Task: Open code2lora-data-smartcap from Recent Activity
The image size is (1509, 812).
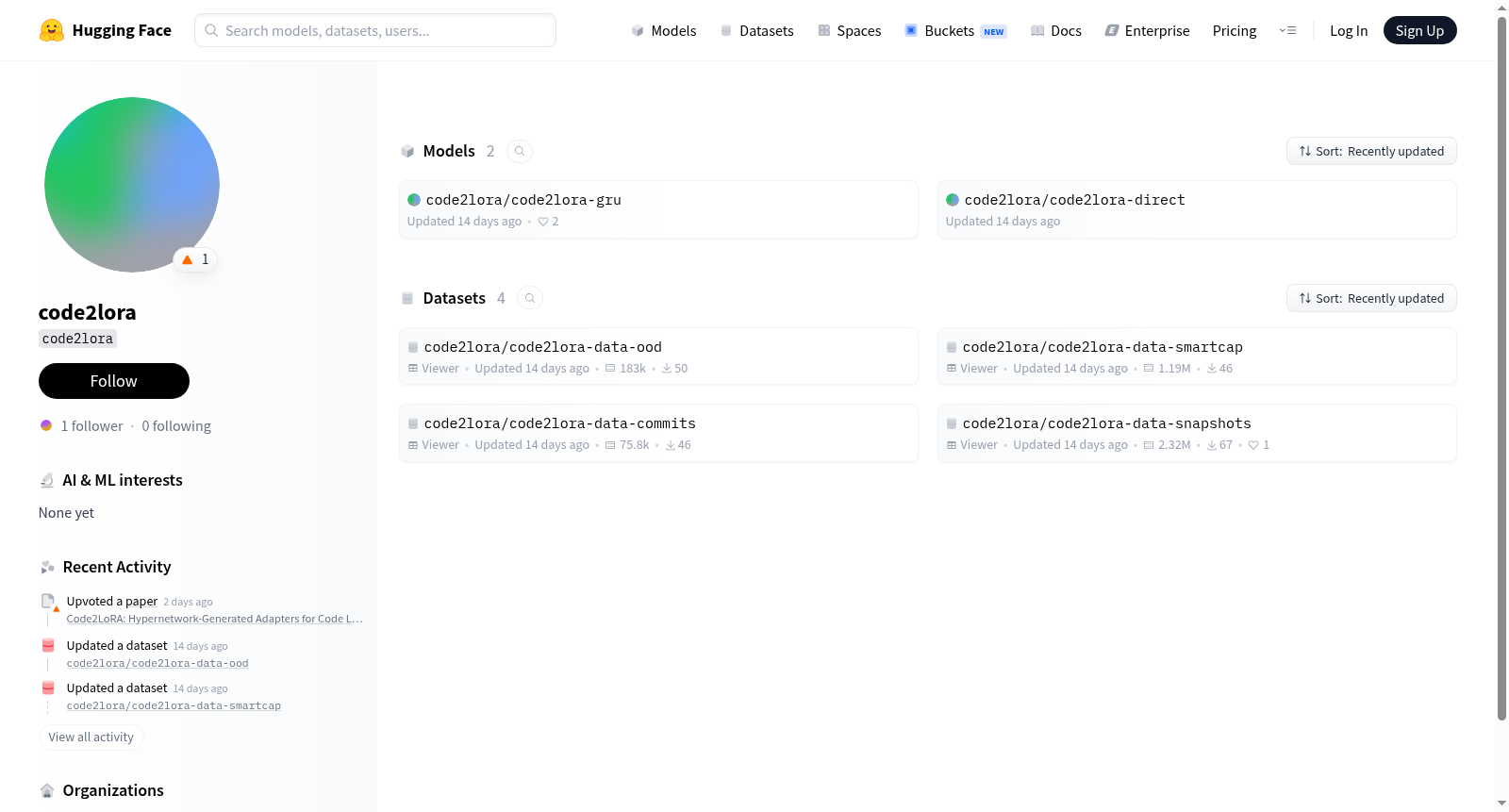Action: (x=174, y=705)
